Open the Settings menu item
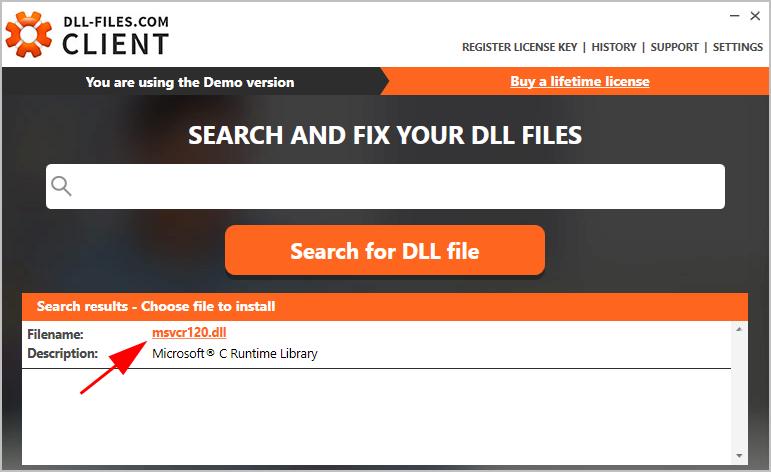This screenshot has height=472, width=771. coord(738,47)
